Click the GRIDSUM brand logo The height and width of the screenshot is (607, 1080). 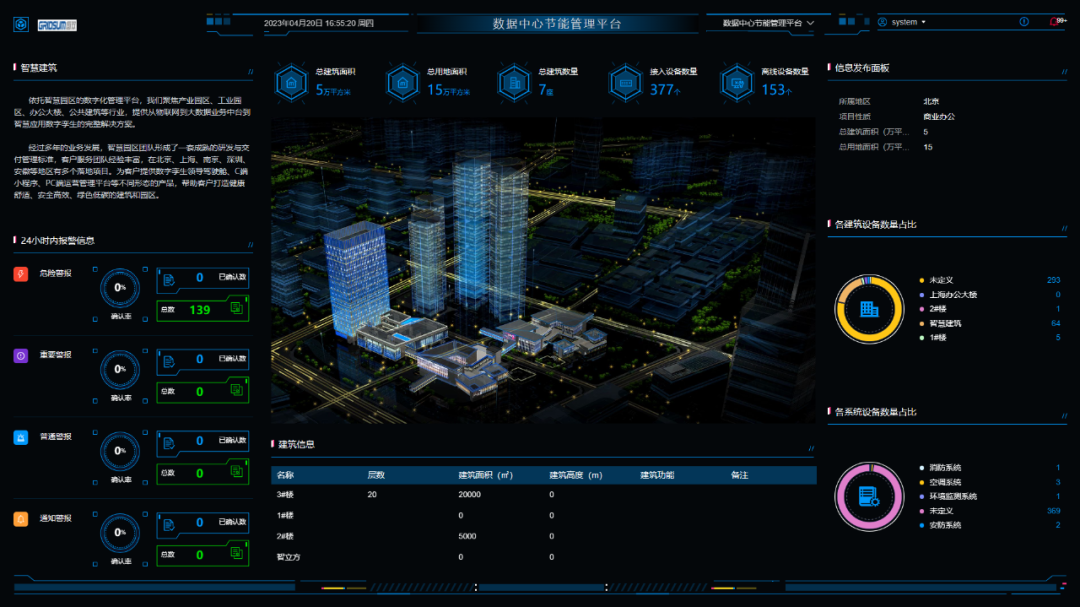pyautogui.click(x=57, y=25)
